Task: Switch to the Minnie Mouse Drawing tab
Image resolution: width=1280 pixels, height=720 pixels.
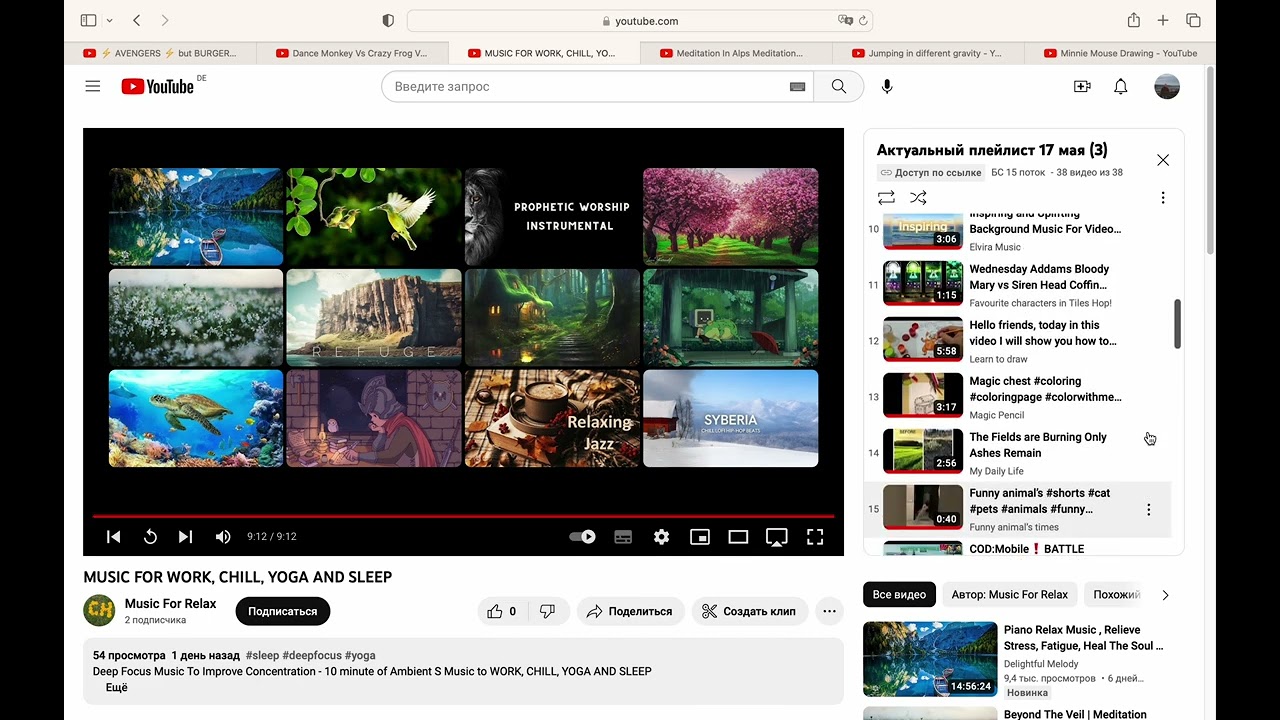Action: click(1120, 53)
